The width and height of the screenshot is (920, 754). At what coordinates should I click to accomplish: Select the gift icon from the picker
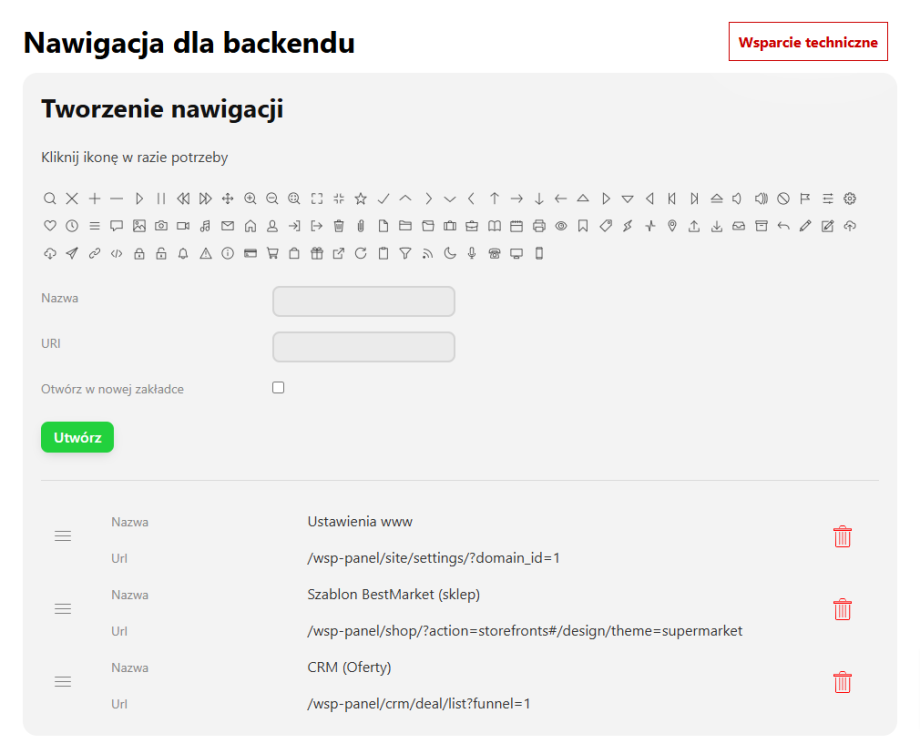(x=317, y=252)
